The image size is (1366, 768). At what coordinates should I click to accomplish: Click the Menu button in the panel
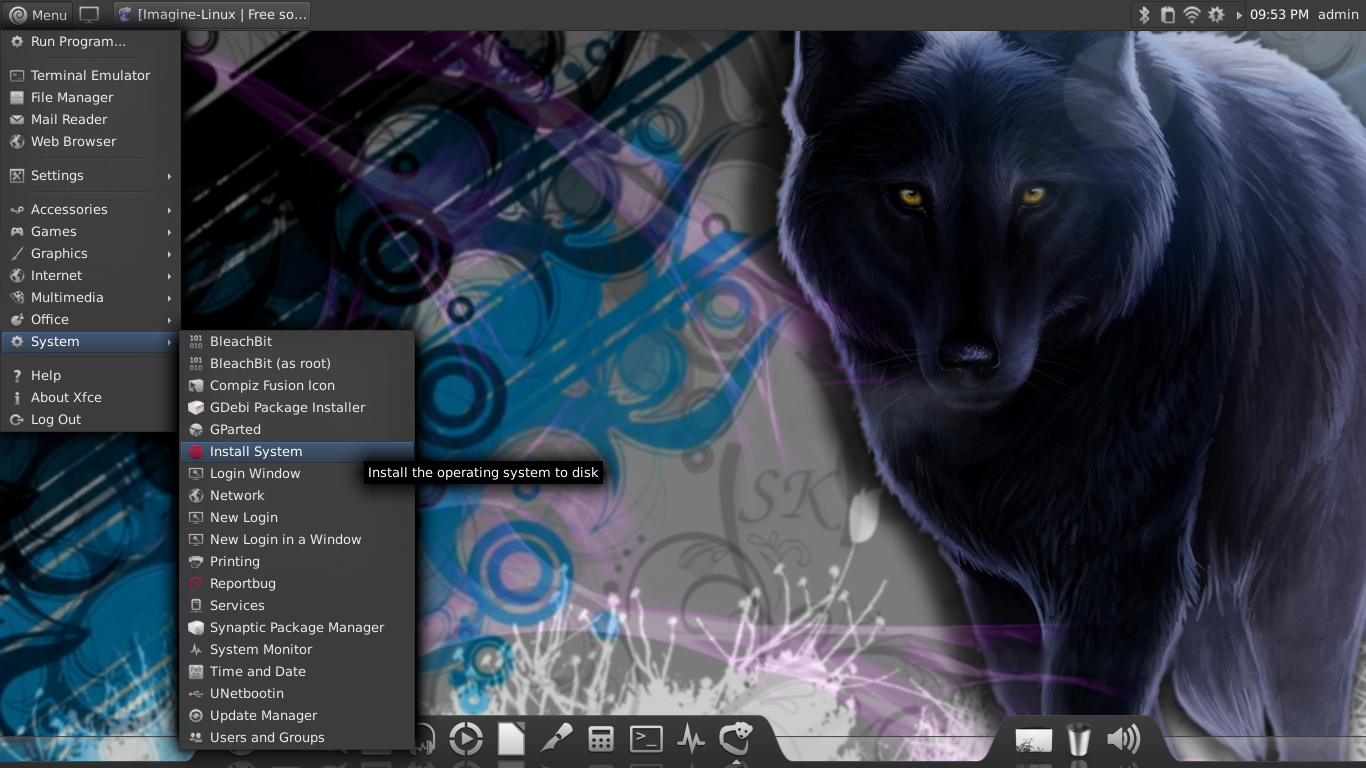[38, 15]
